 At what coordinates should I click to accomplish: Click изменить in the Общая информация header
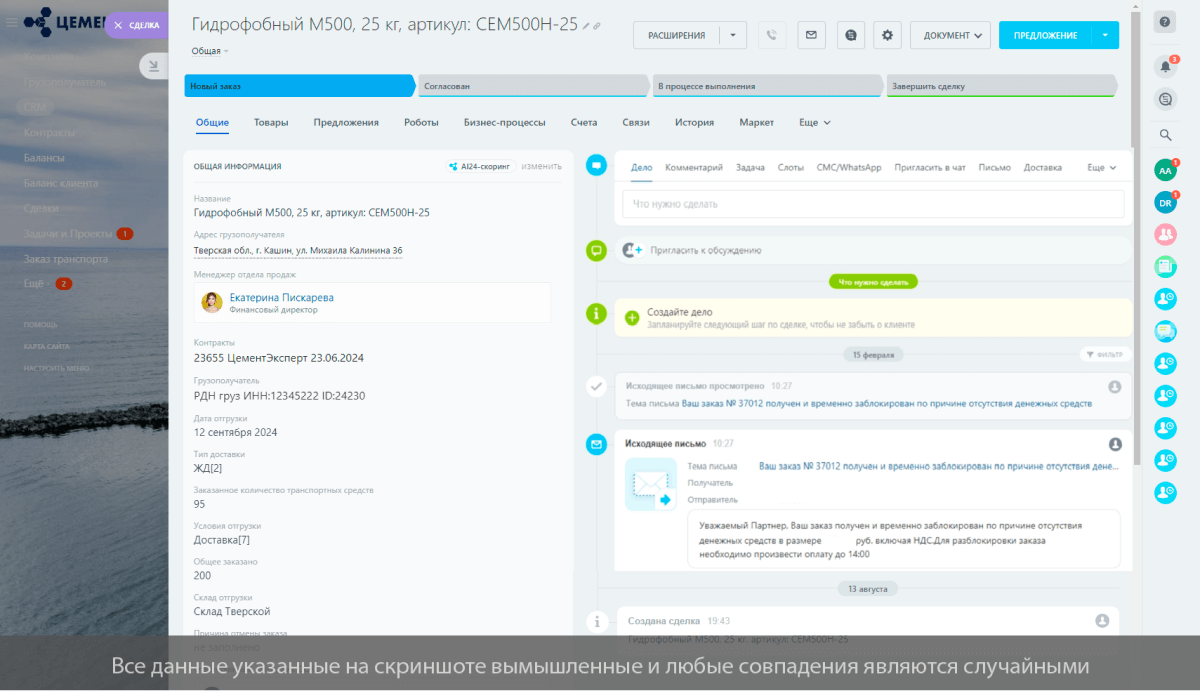click(541, 166)
